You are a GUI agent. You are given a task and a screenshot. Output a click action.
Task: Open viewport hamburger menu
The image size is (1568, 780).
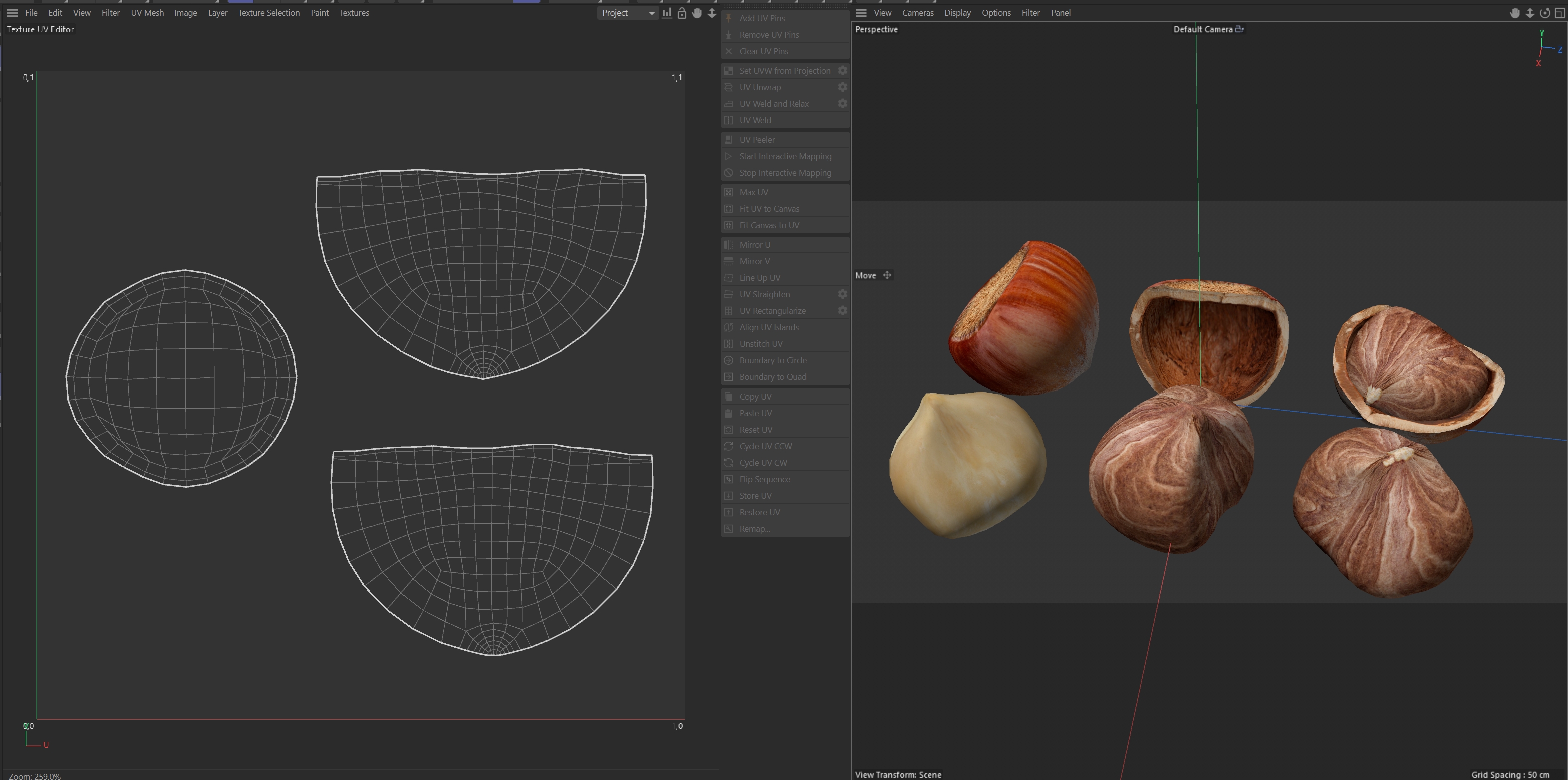(x=861, y=13)
